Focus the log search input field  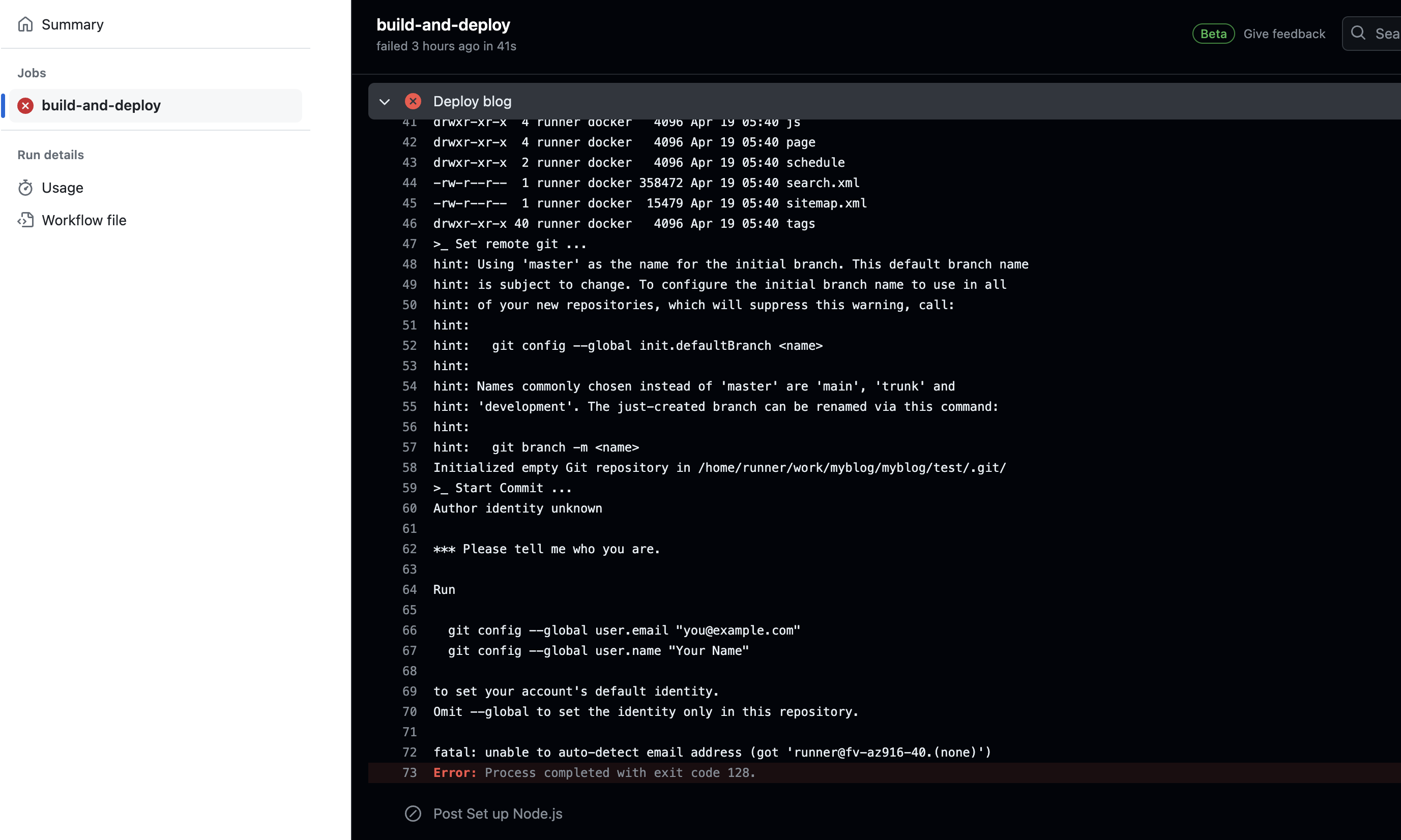pyautogui.click(x=1386, y=34)
